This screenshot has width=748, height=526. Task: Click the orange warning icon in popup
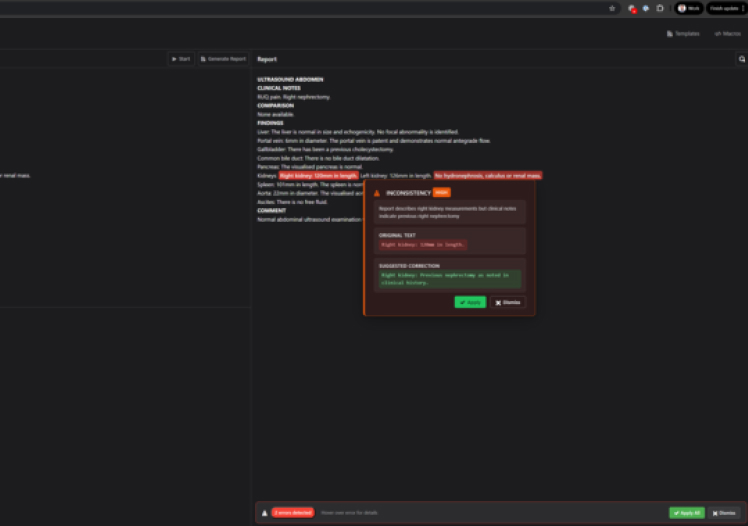pyautogui.click(x=377, y=192)
